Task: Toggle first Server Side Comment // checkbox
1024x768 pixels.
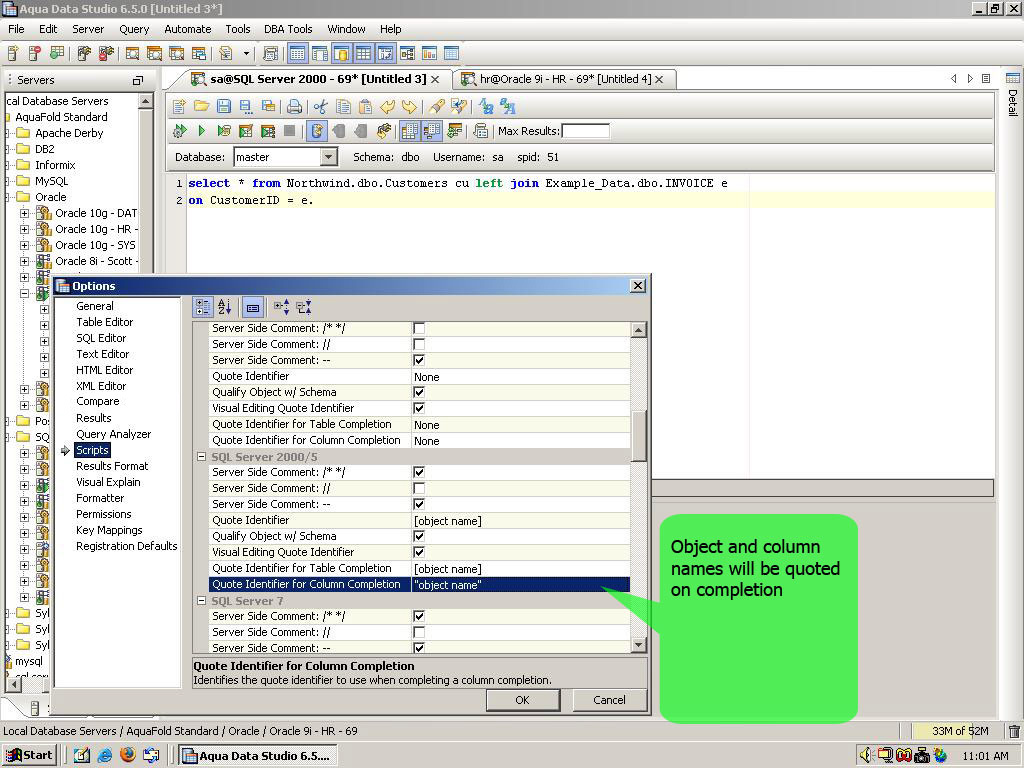Action: click(419, 344)
